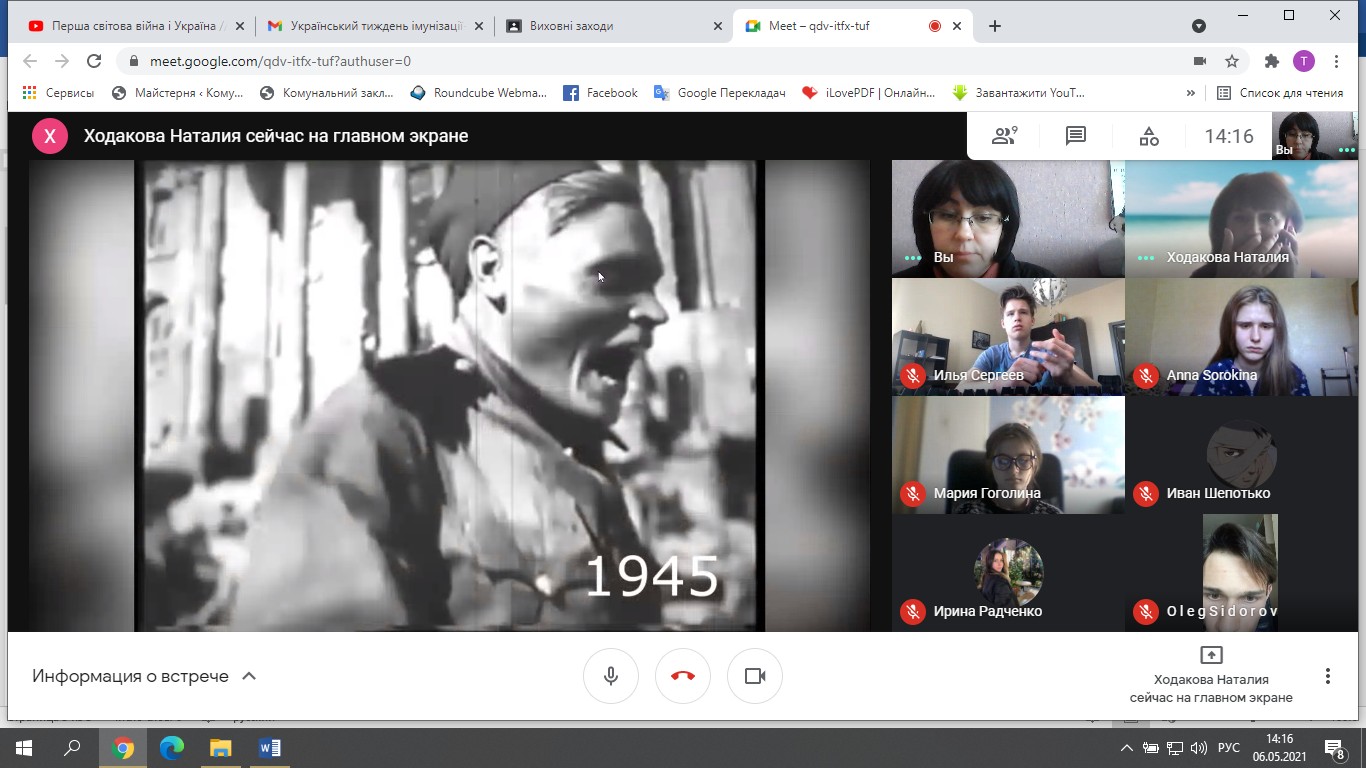Select Илья Сергеев's video tile
Screen dimensions: 1366x768
1008,336
